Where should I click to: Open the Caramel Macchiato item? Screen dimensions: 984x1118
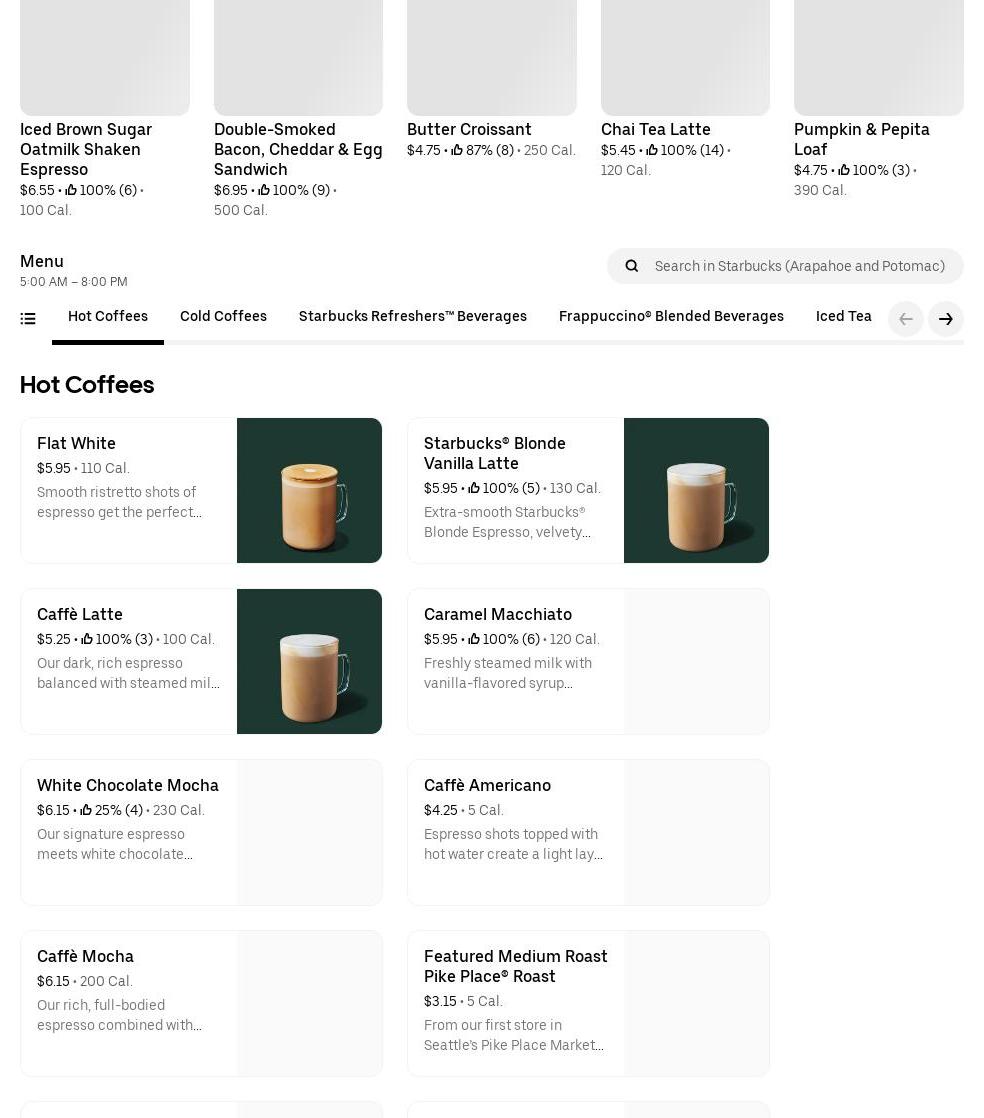[498, 615]
